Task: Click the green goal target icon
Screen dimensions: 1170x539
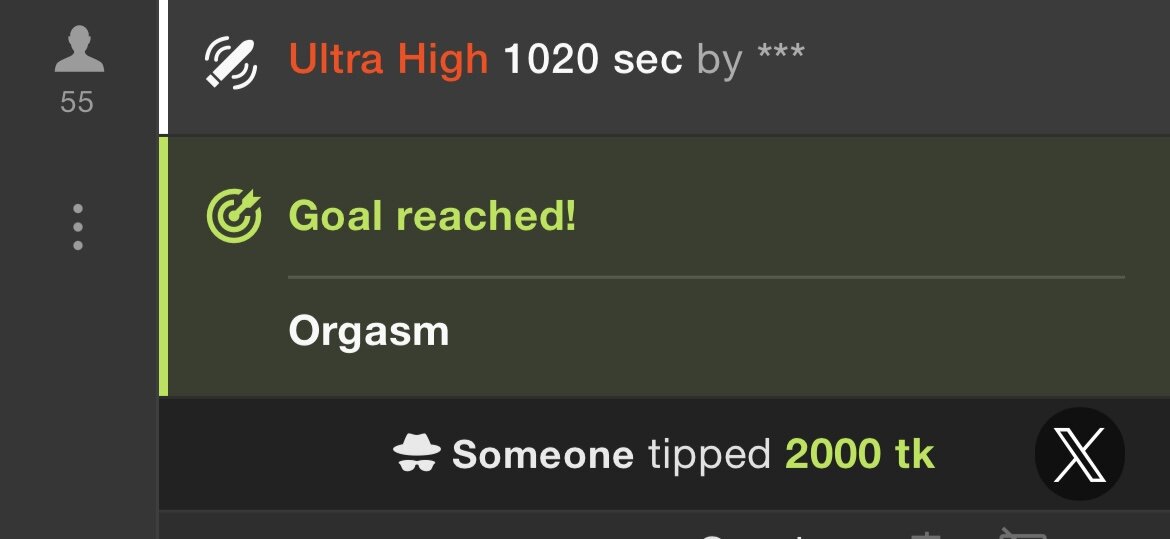Action: 234,216
